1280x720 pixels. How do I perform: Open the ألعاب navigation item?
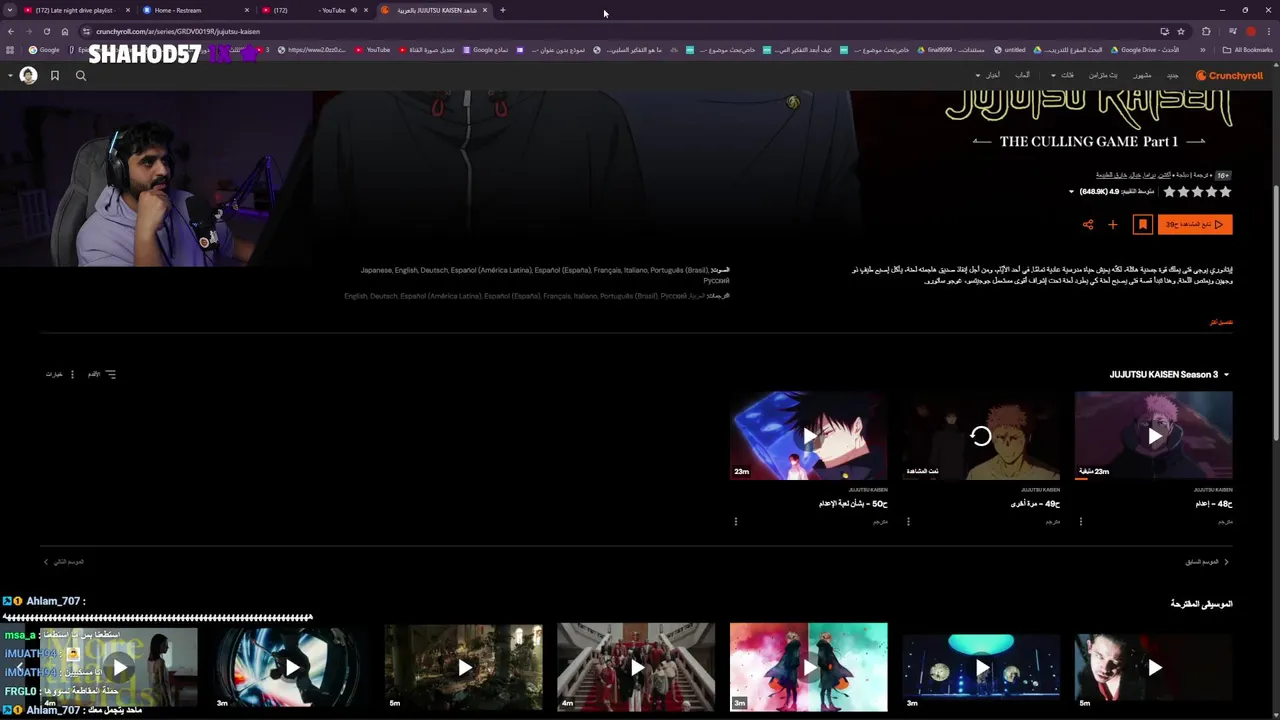pyautogui.click(x=1023, y=76)
